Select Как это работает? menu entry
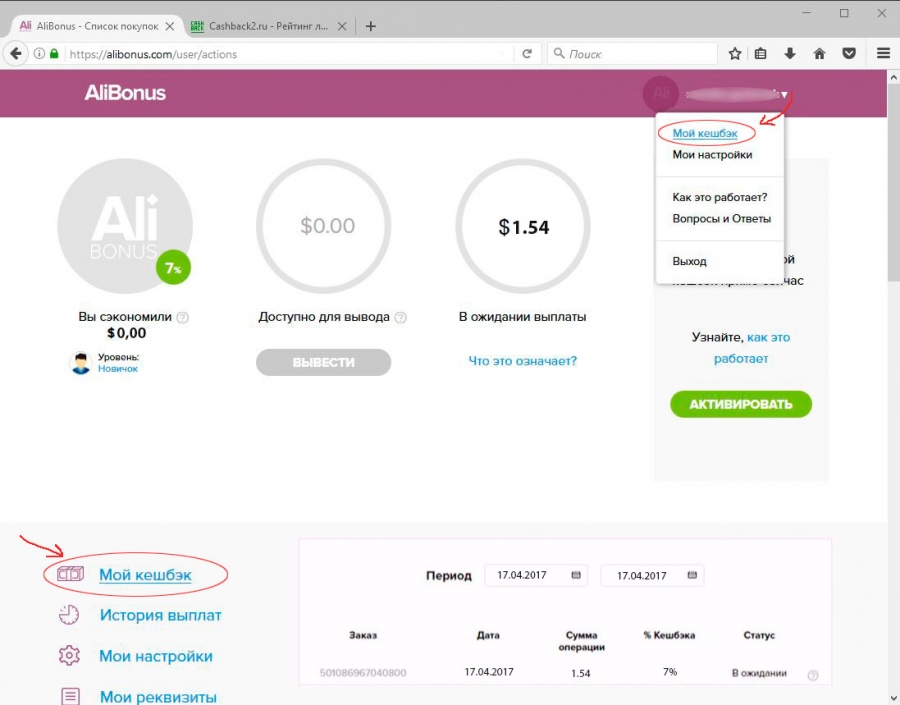Viewport: 900px width, 705px height. tap(720, 197)
